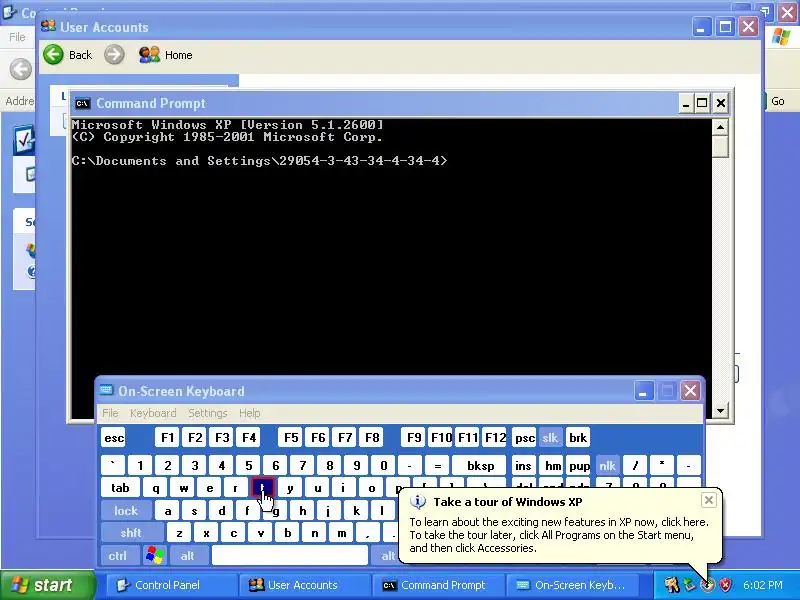
Task: Click the info icon in tour balloon
Action: (x=418, y=502)
